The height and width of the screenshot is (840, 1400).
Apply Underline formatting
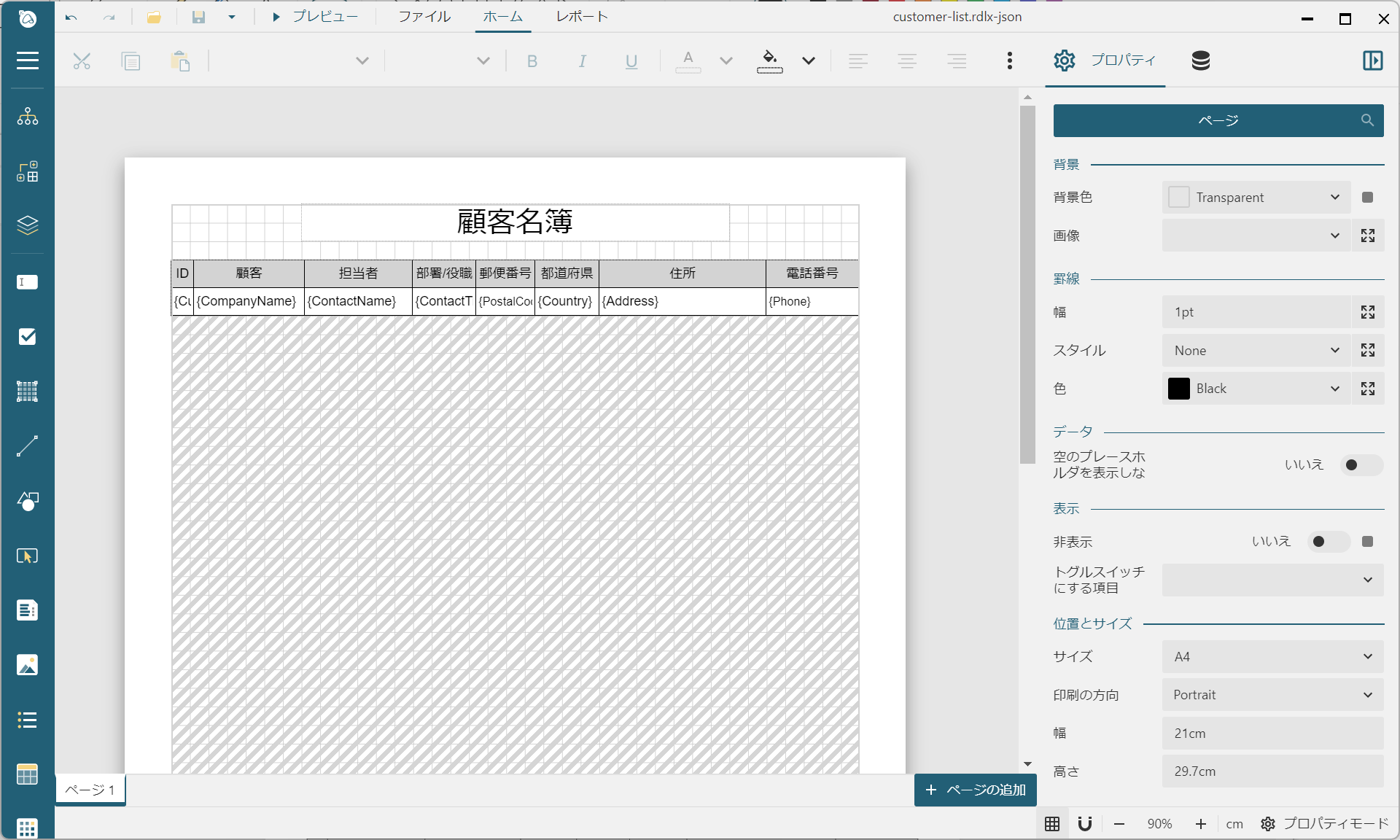(x=631, y=61)
